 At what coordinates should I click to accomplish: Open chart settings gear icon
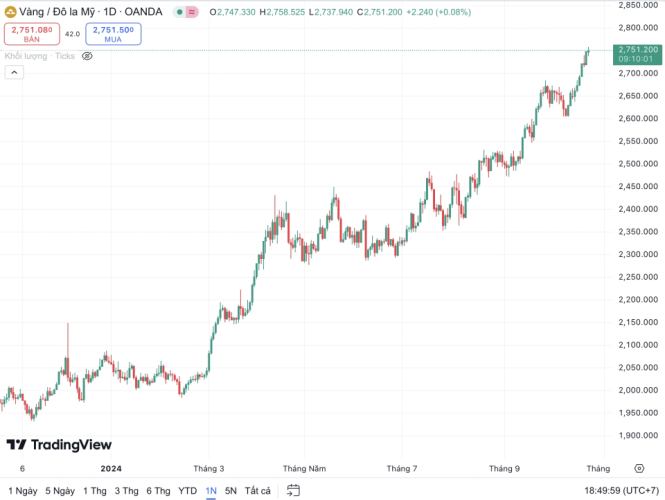[x=639, y=468]
